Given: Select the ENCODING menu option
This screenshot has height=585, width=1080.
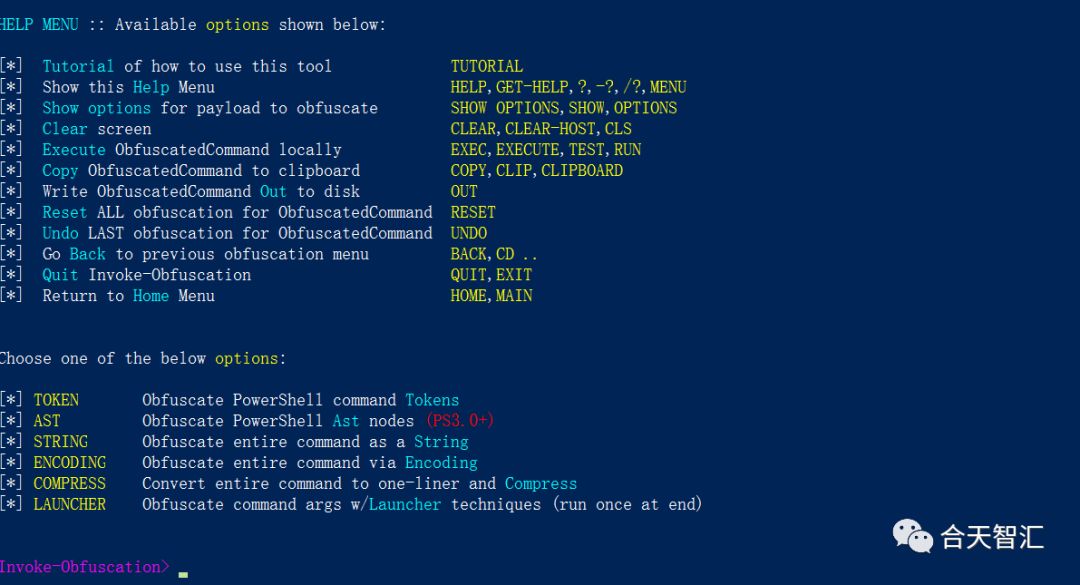Looking at the screenshot, I should click(x=70, y=462).
